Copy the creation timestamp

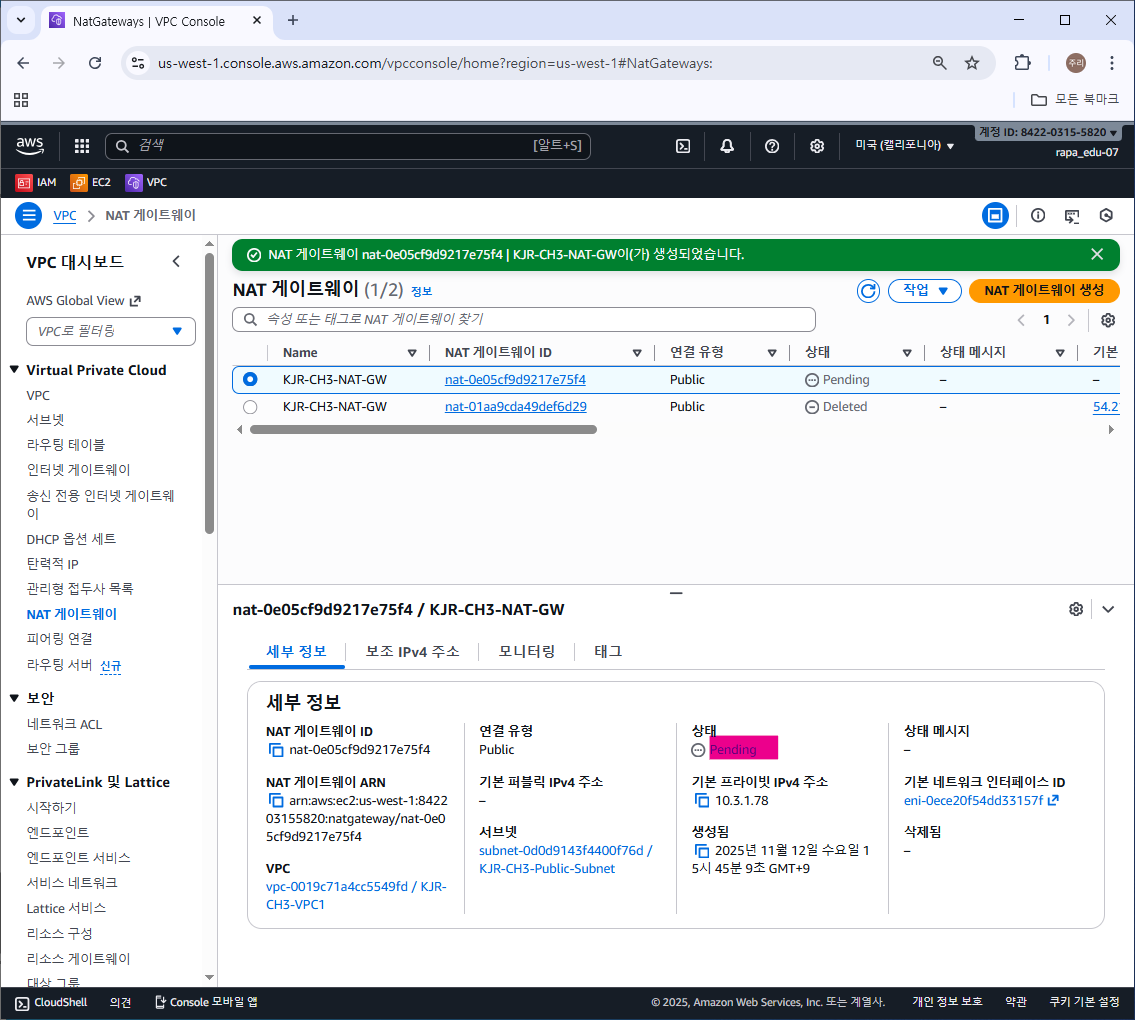701,851
